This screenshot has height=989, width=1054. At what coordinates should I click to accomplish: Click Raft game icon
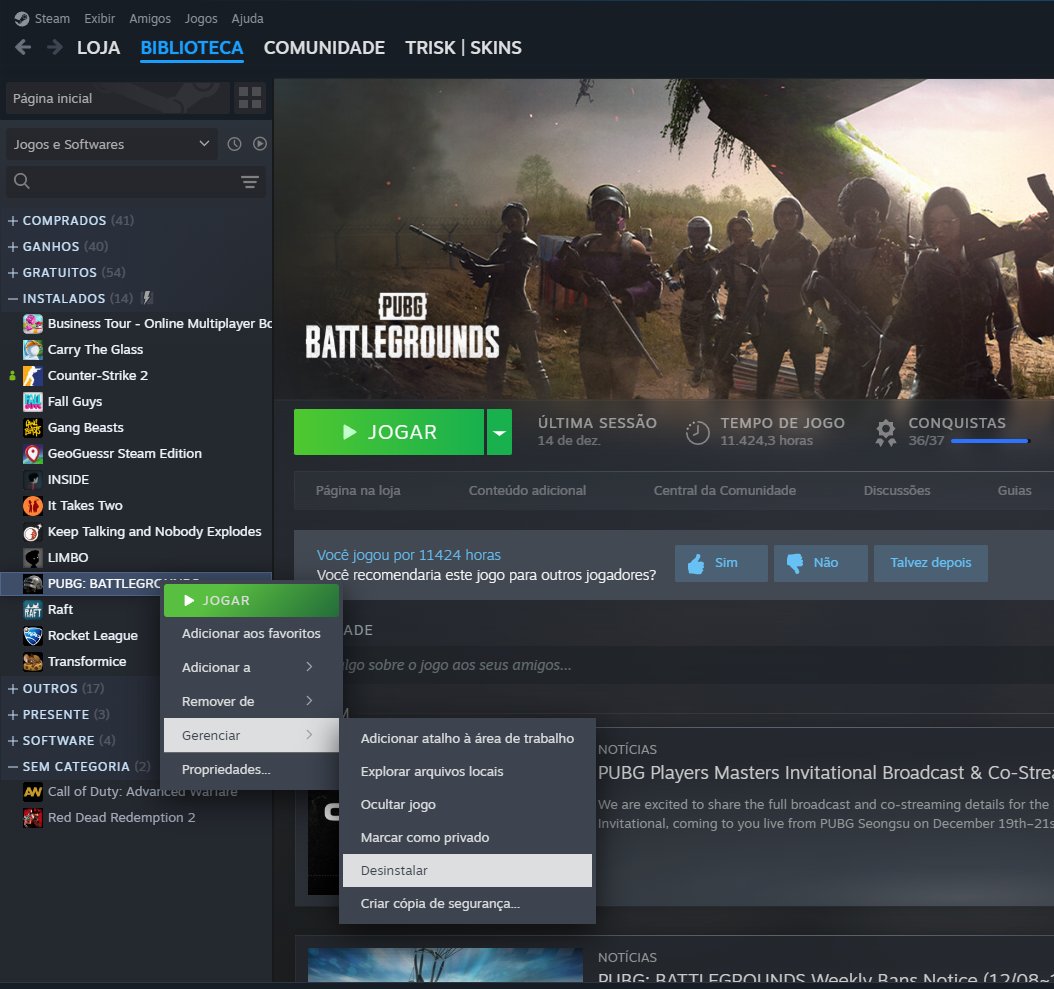33,610
